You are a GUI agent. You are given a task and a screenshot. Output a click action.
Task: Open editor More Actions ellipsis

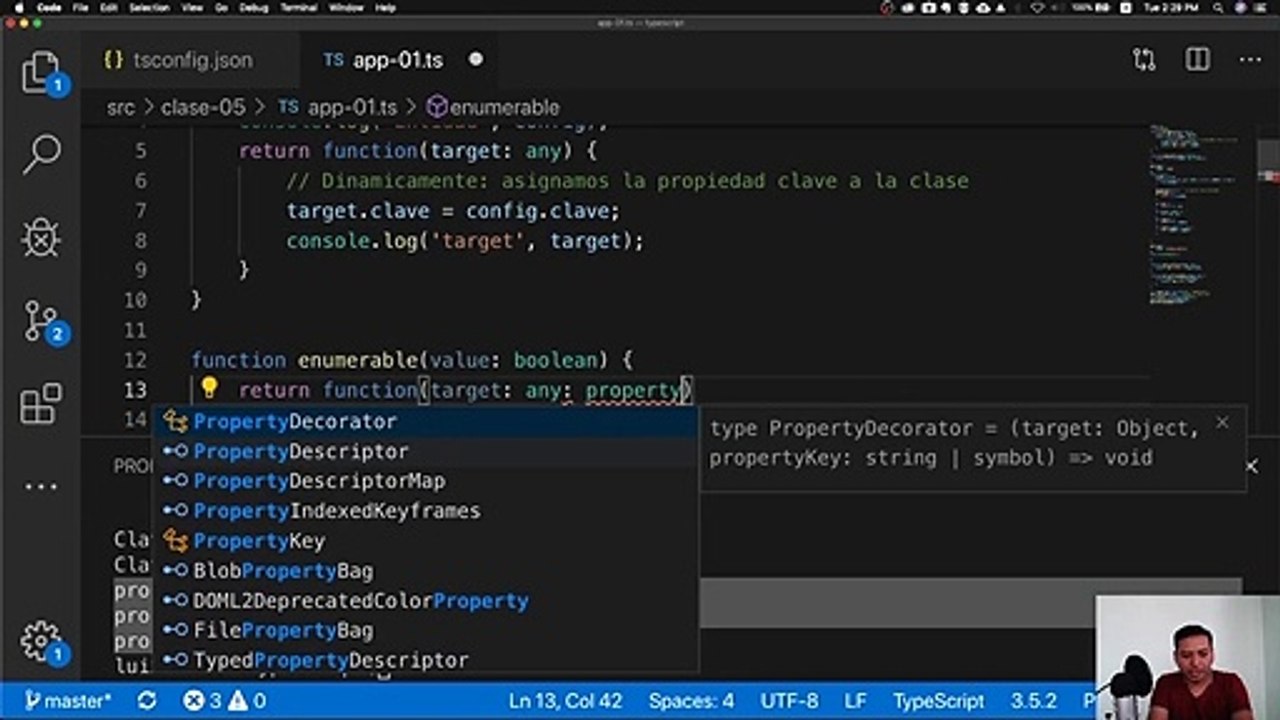[x=1250, y=60]
